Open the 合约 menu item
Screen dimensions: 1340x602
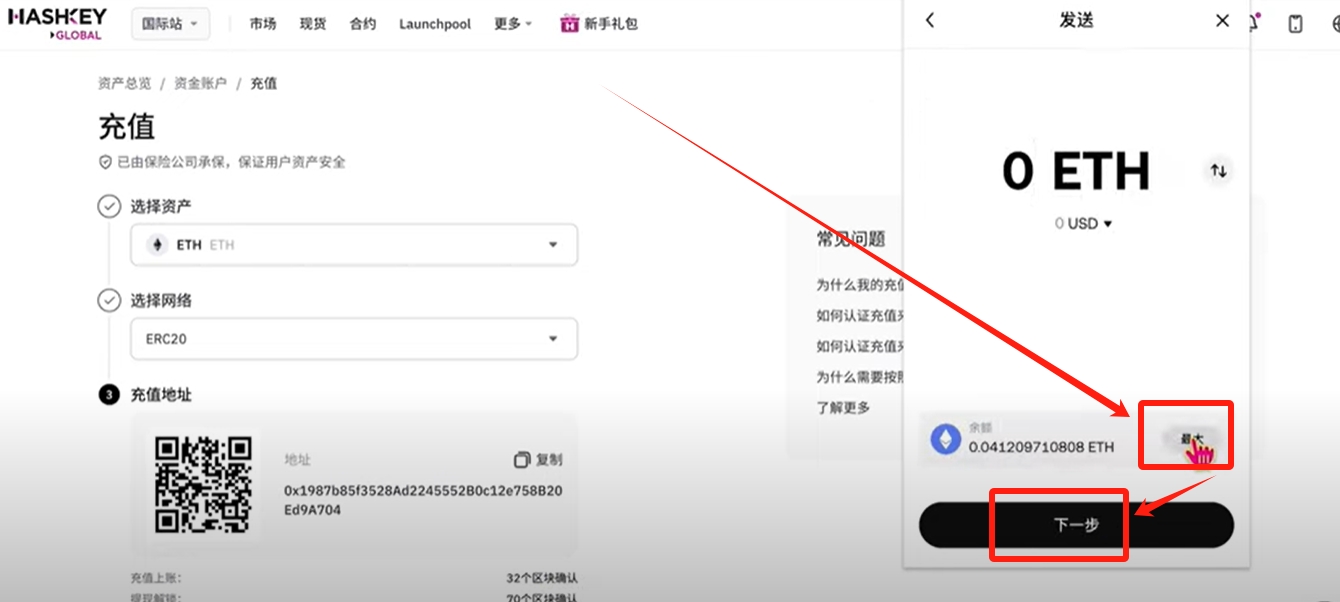click(x=363, y=24)
